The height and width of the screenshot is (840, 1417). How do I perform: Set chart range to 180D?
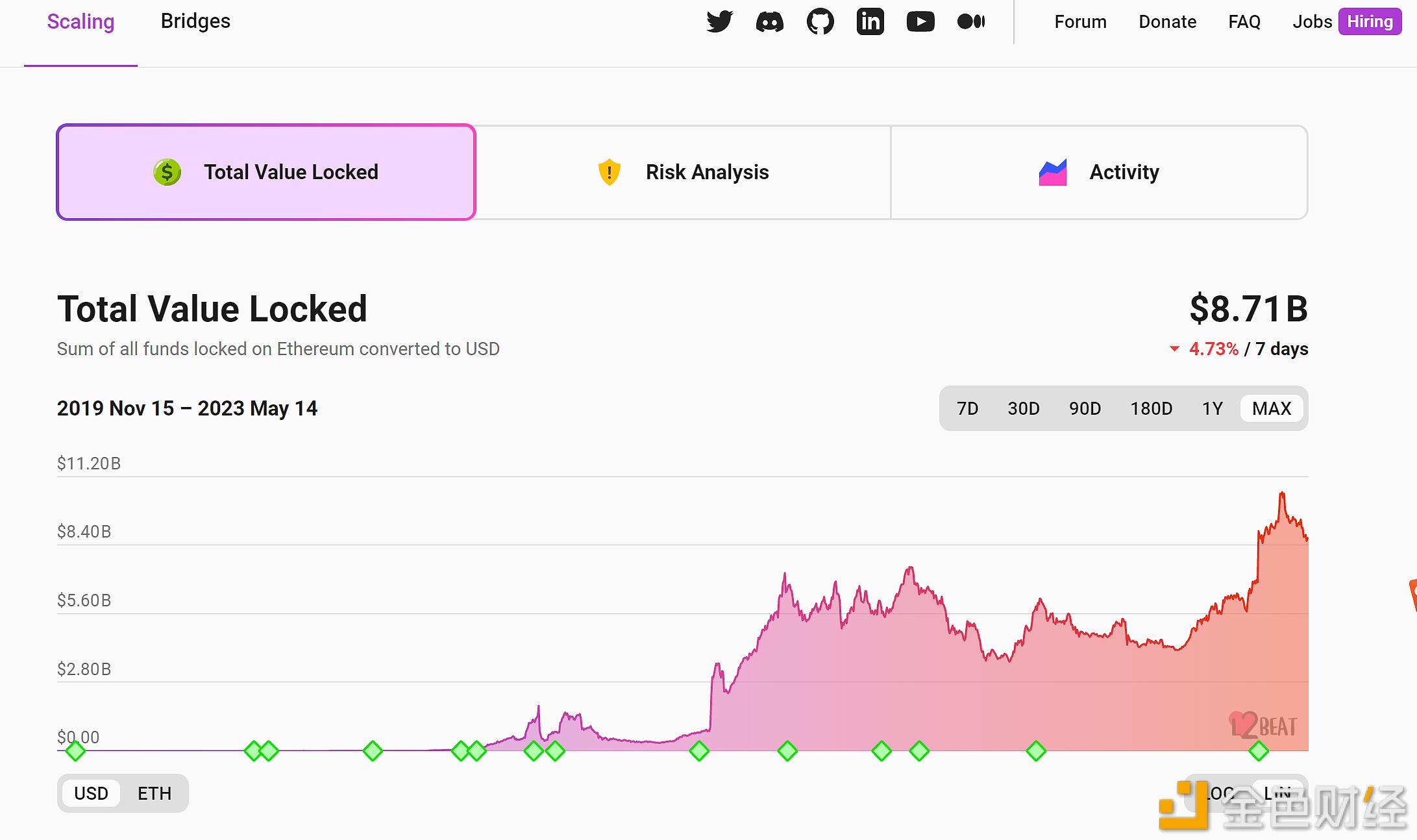(1151, 408)
